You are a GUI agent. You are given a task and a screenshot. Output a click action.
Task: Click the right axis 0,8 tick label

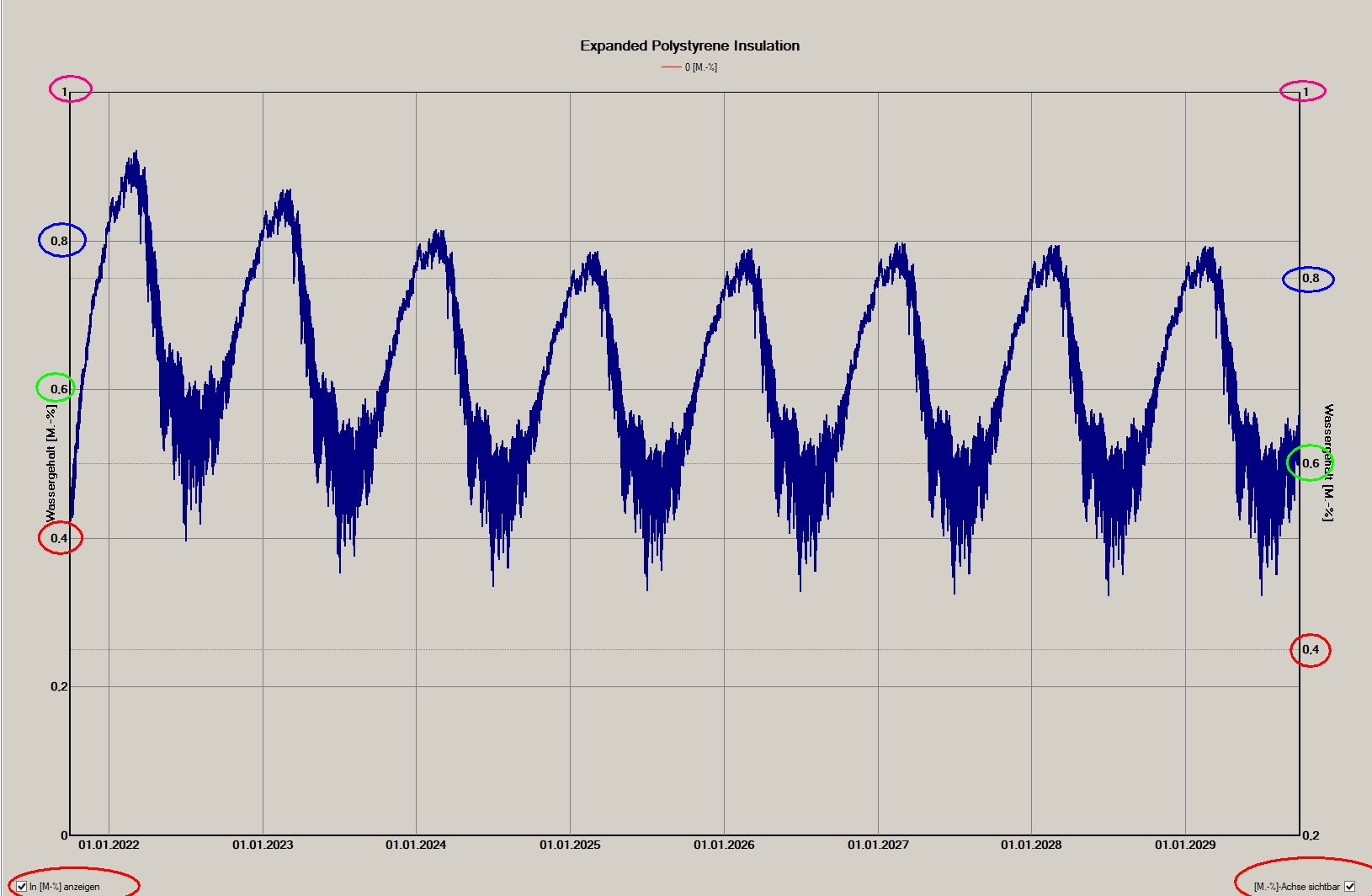point(1311,278)
